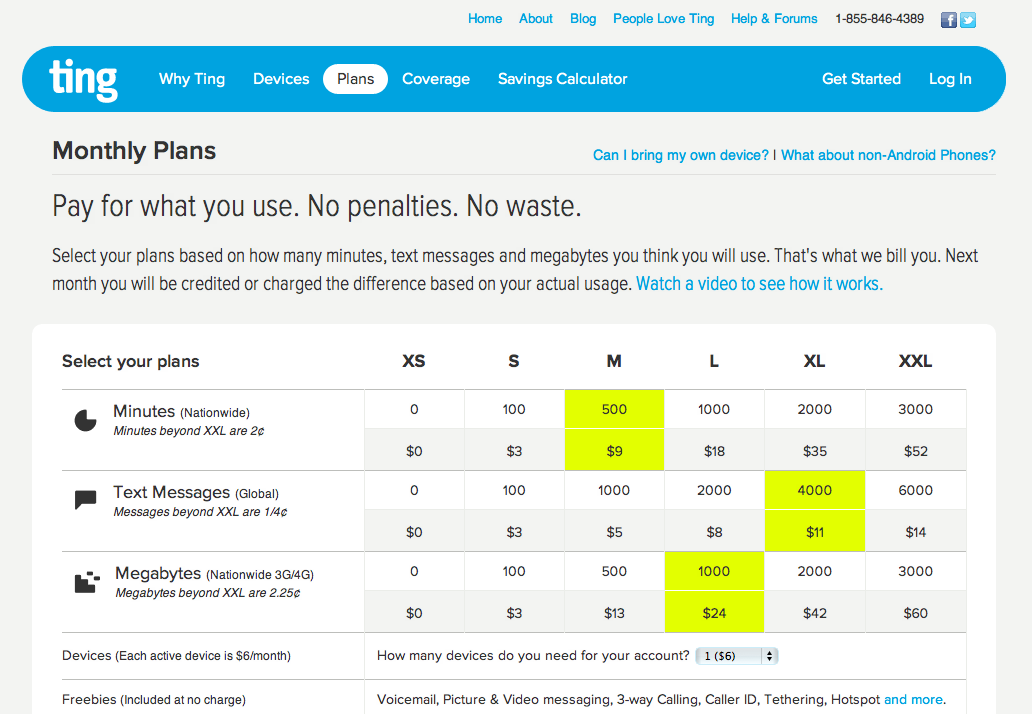Open "Watch a video to see how it works"
This screenshot has width=1032, height=714.
point(759,283)
